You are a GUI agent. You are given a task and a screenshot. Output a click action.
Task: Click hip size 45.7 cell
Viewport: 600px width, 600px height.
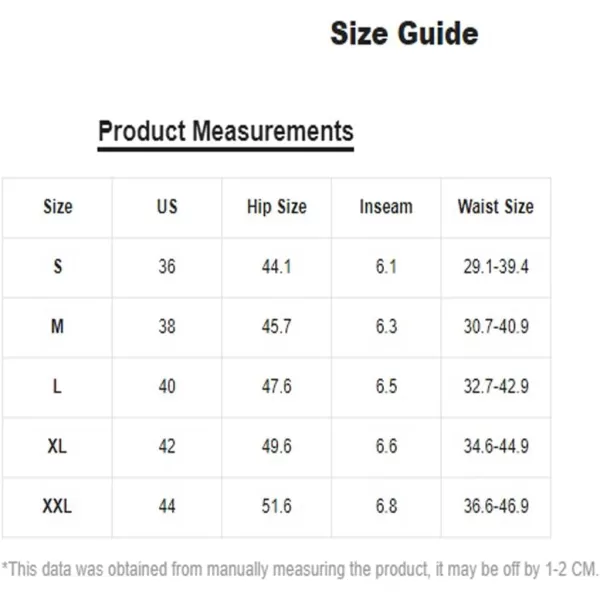pyautogui.click(x=277, y=326)
